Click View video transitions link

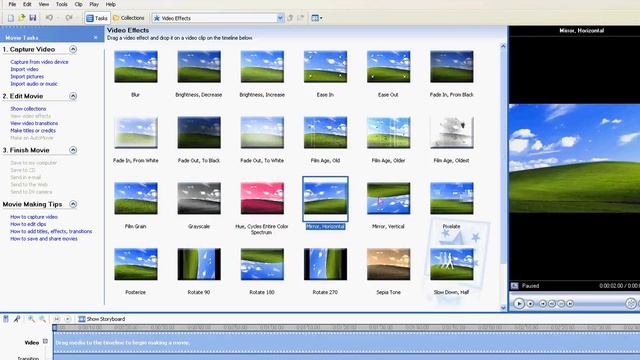coord(34,123)
